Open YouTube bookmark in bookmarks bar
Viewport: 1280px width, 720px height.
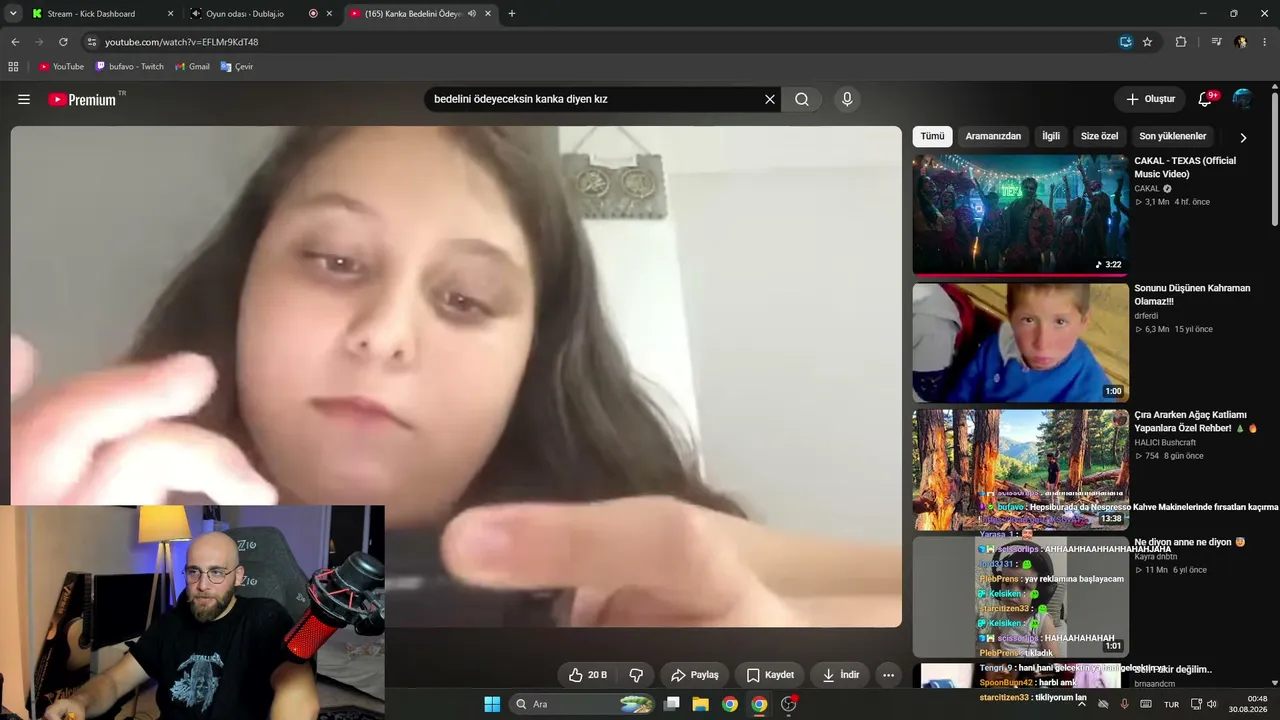click(61, 67)
